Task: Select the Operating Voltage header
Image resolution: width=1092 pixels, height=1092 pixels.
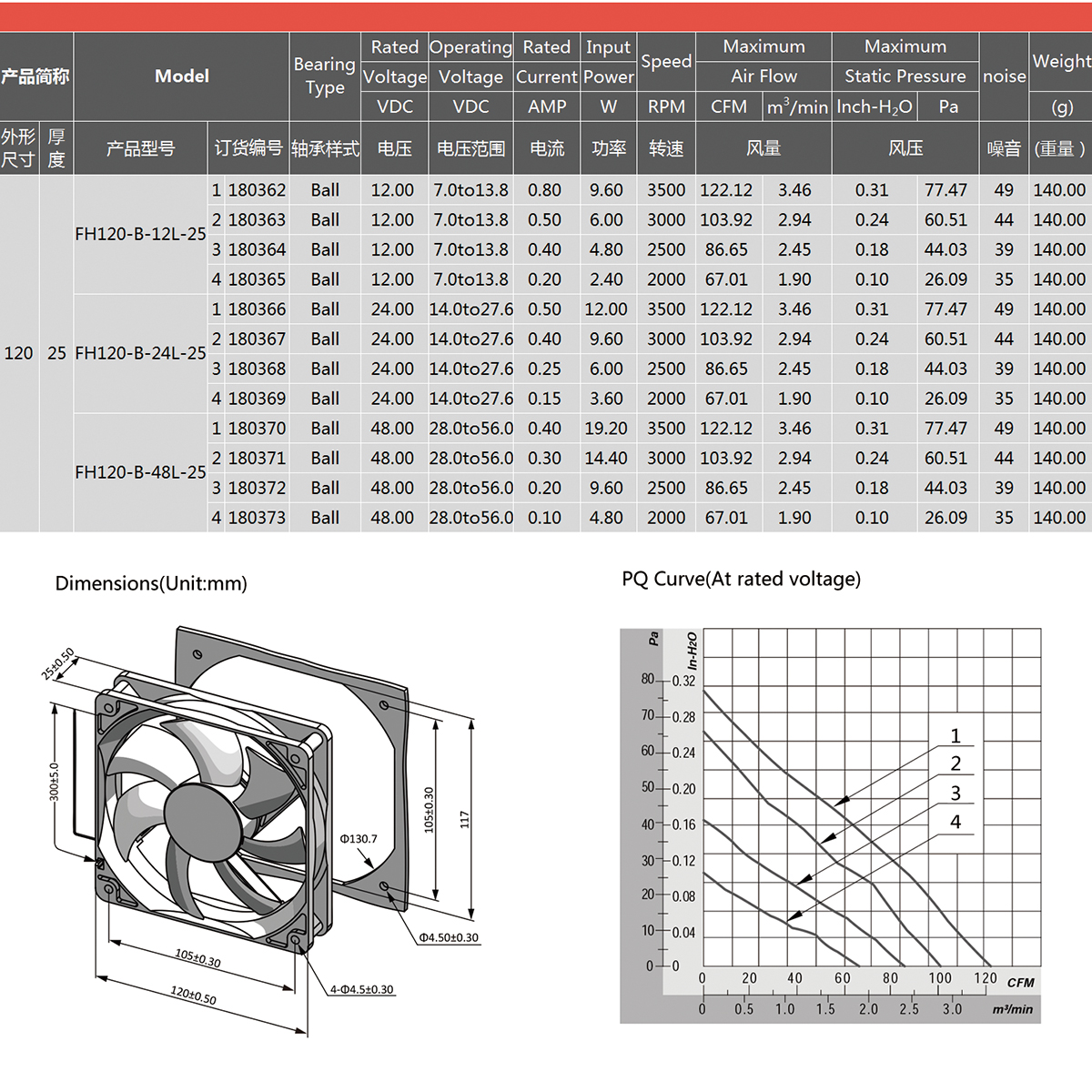Action: (x=470, y=62)
